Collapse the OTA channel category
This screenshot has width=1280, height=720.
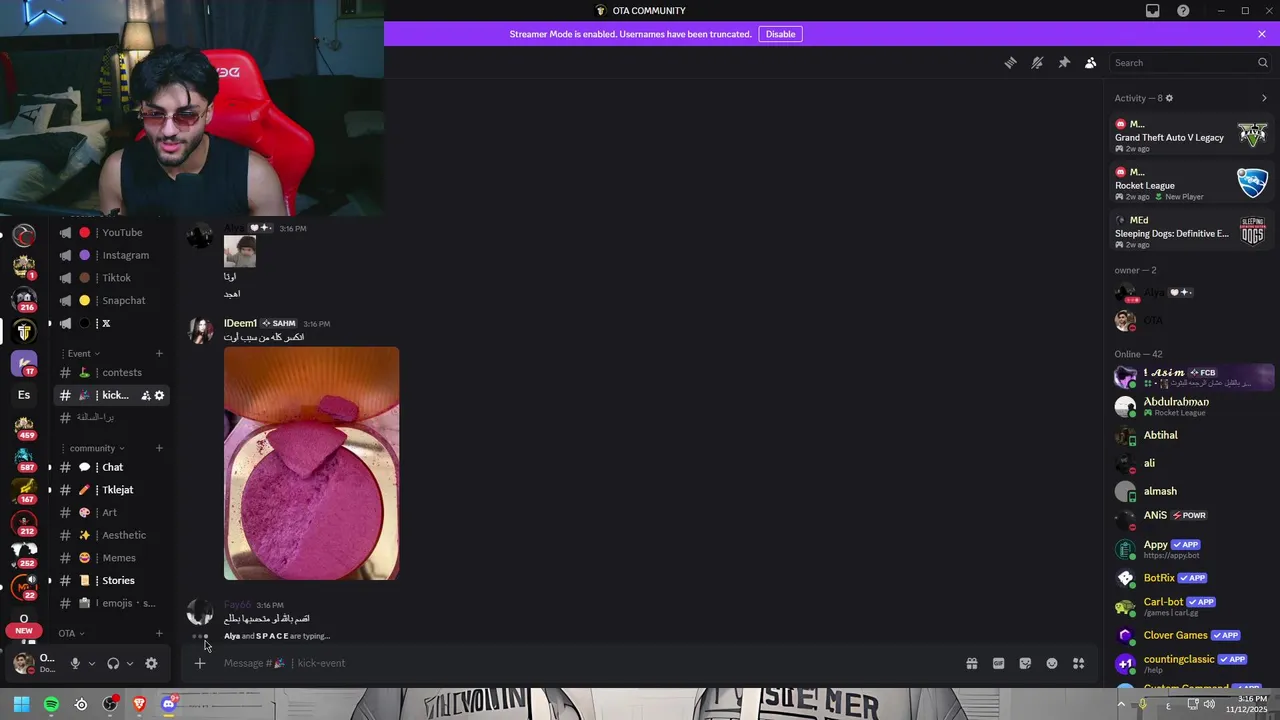coord(72,633)
